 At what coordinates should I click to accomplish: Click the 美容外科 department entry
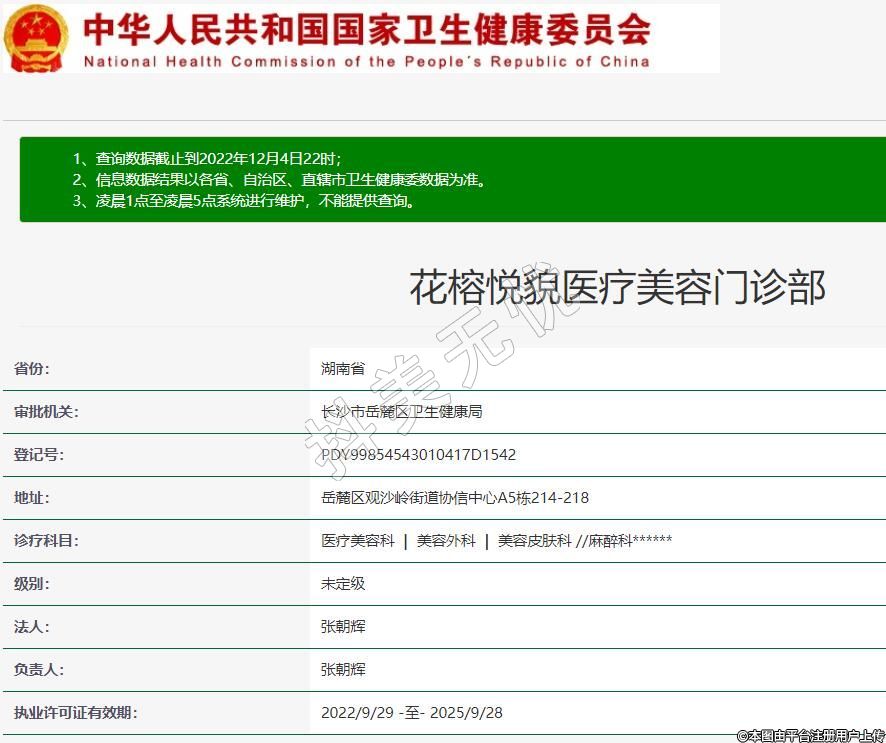[x=446, y=541]
